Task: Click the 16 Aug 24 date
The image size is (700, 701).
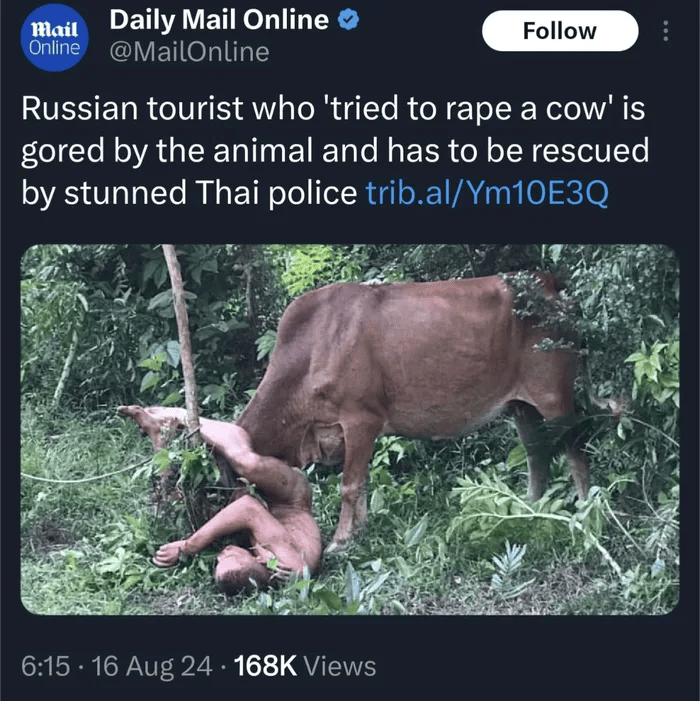Action: point(152,666)
